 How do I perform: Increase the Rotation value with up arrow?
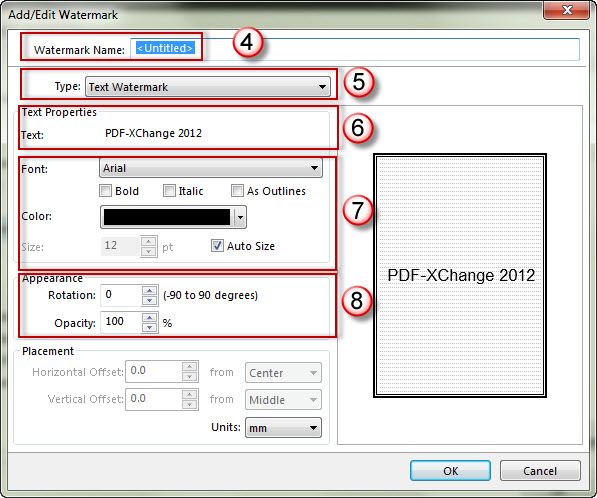150,290
